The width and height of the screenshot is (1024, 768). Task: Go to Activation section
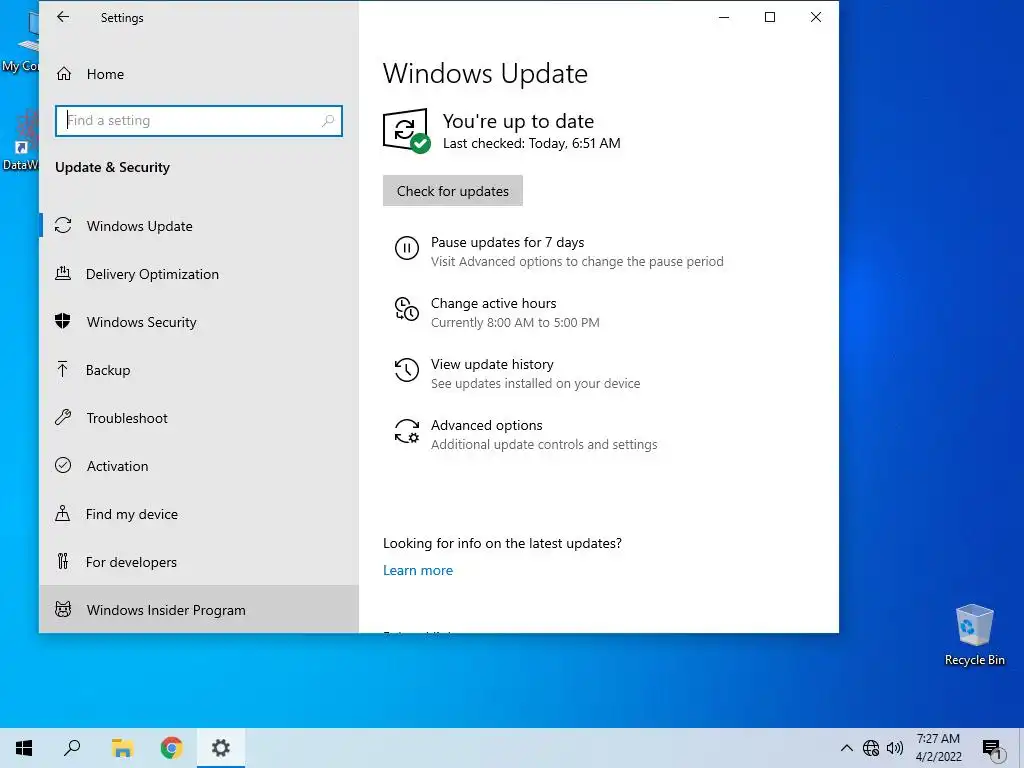click(x=199, y=466)
